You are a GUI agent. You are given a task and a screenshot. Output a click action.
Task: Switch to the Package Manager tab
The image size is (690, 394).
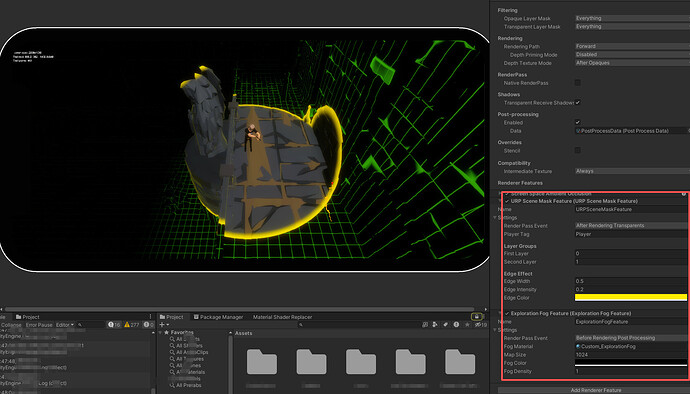(x=218, y=317)
